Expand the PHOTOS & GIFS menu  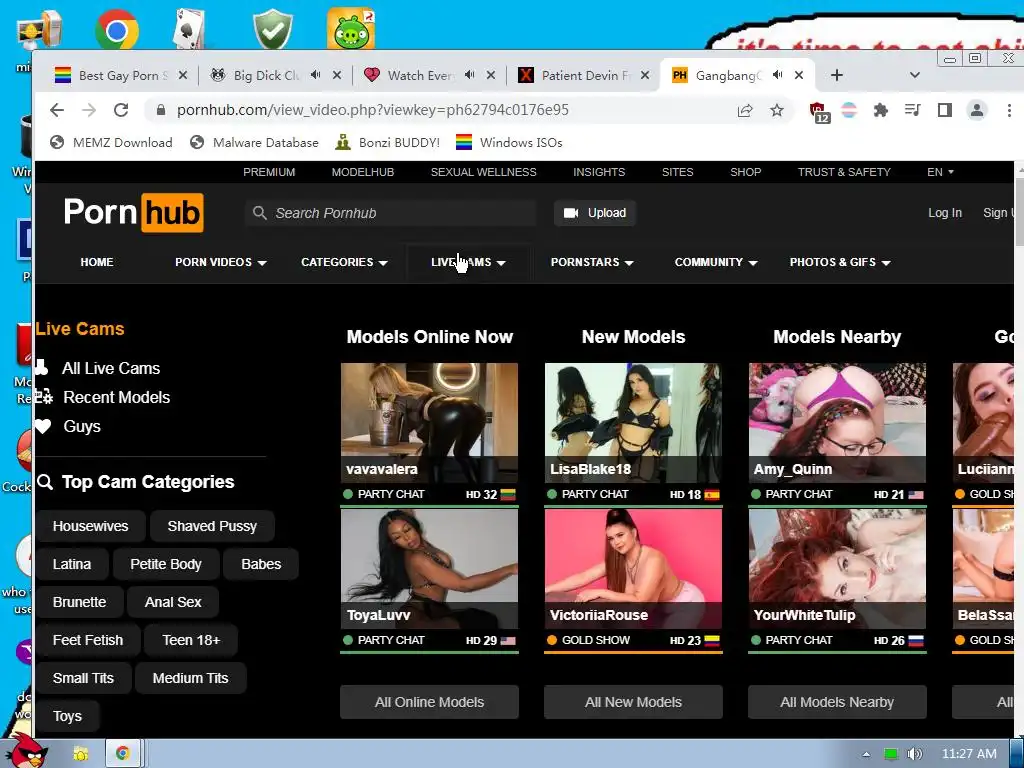click(840, 262)
